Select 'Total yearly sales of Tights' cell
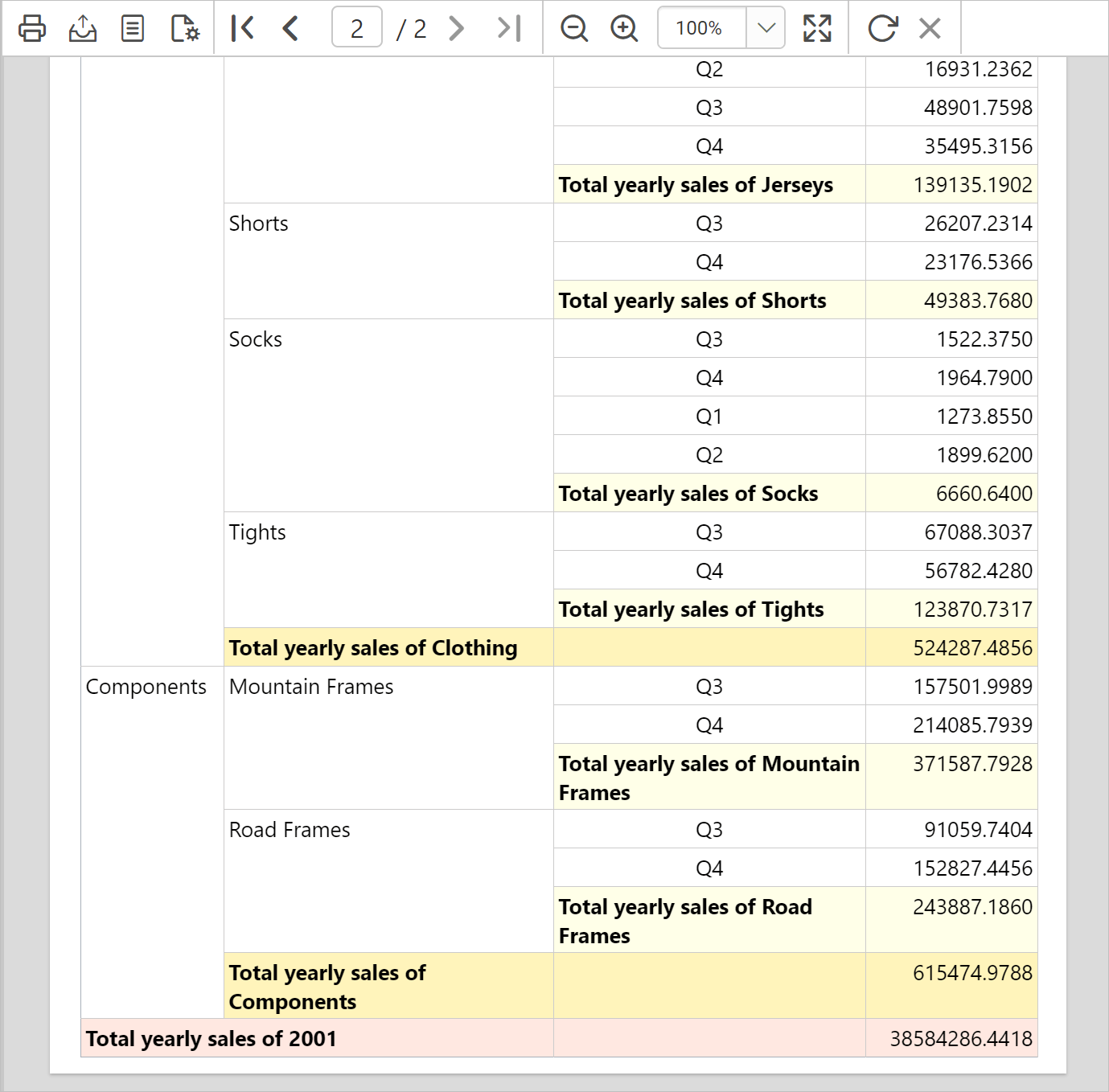This screenshot has height=1092, width=1109. 709,609
